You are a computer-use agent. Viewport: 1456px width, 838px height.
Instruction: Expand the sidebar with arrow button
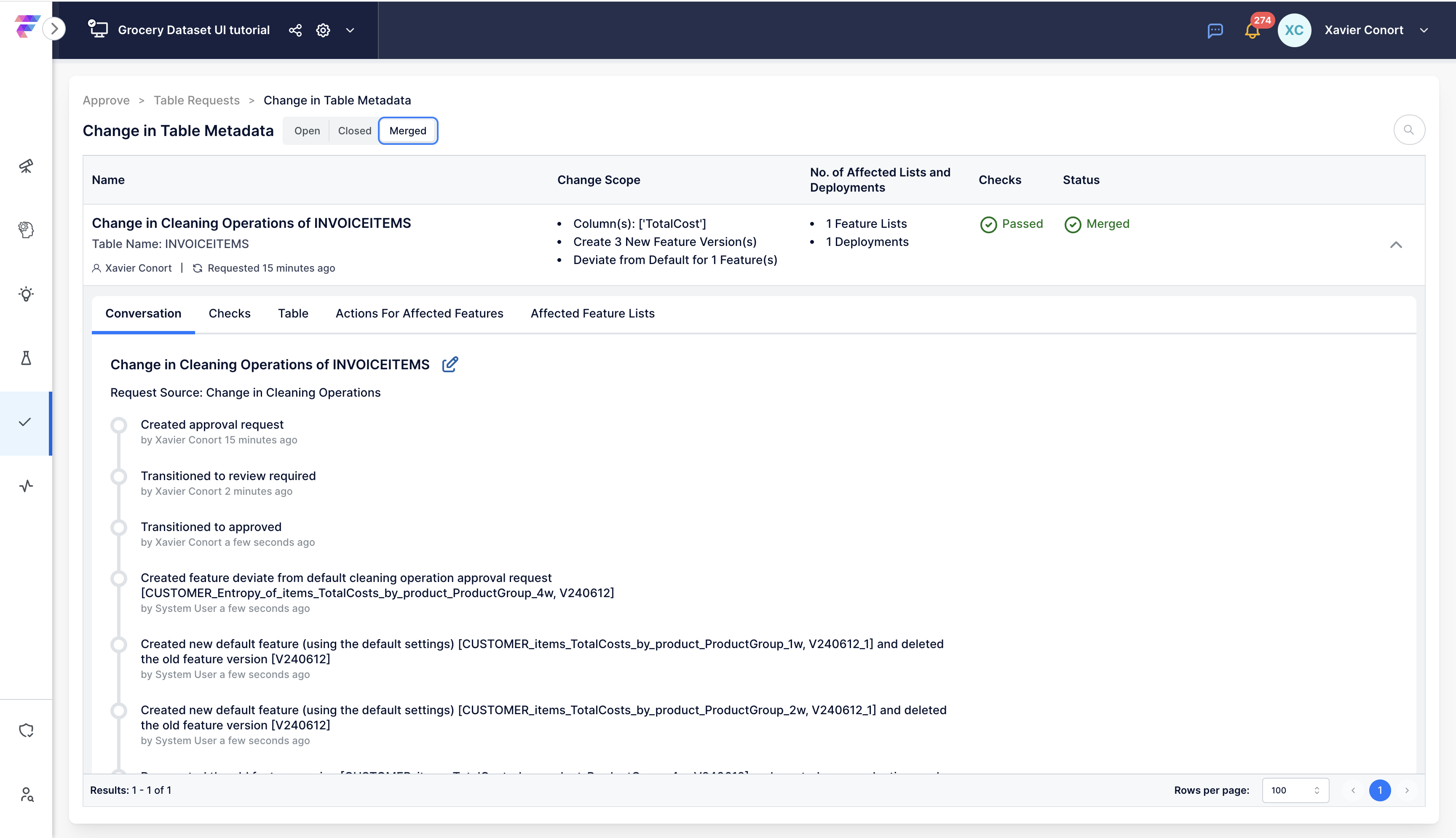pyautogui.click(x=54, y=29)
